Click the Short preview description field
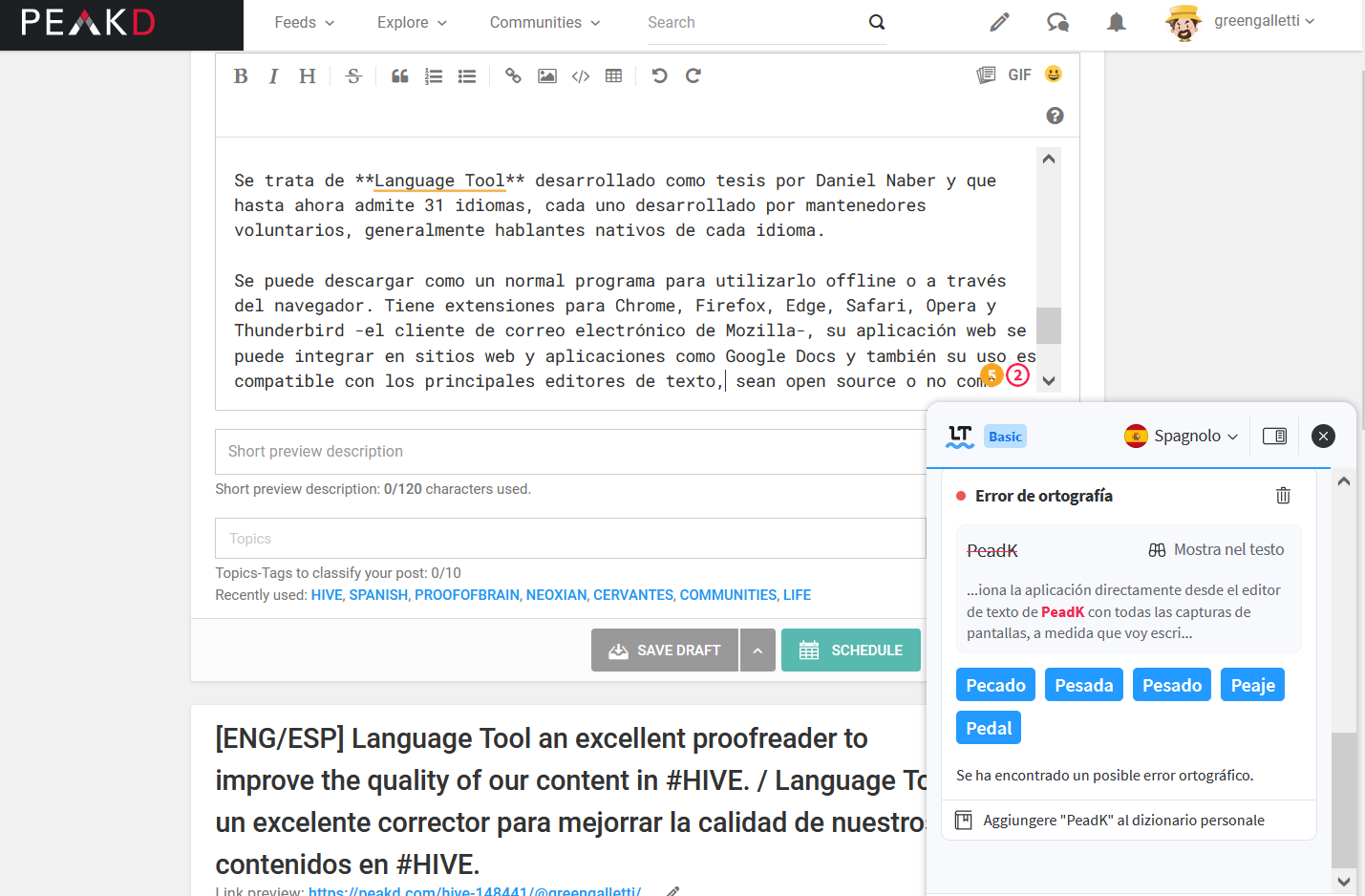Screen dimensions: 1365x896 coord(570,452)
